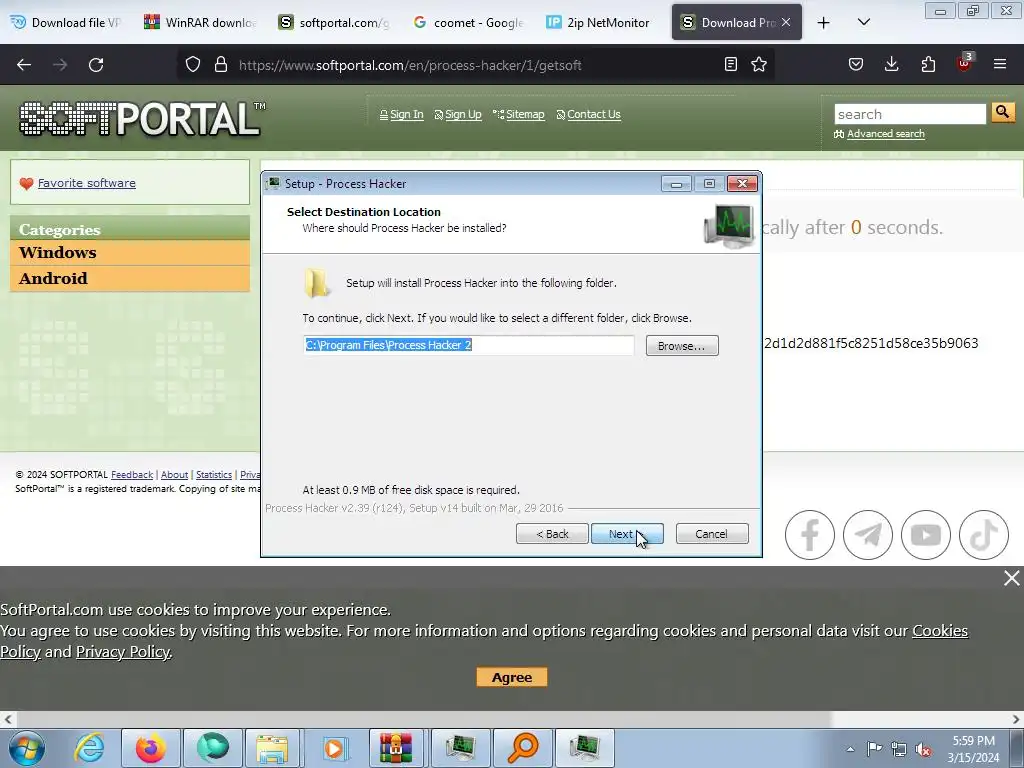Click Browse to choose another folder
The width and height of the screenshot is (1024, 768).
682,346
